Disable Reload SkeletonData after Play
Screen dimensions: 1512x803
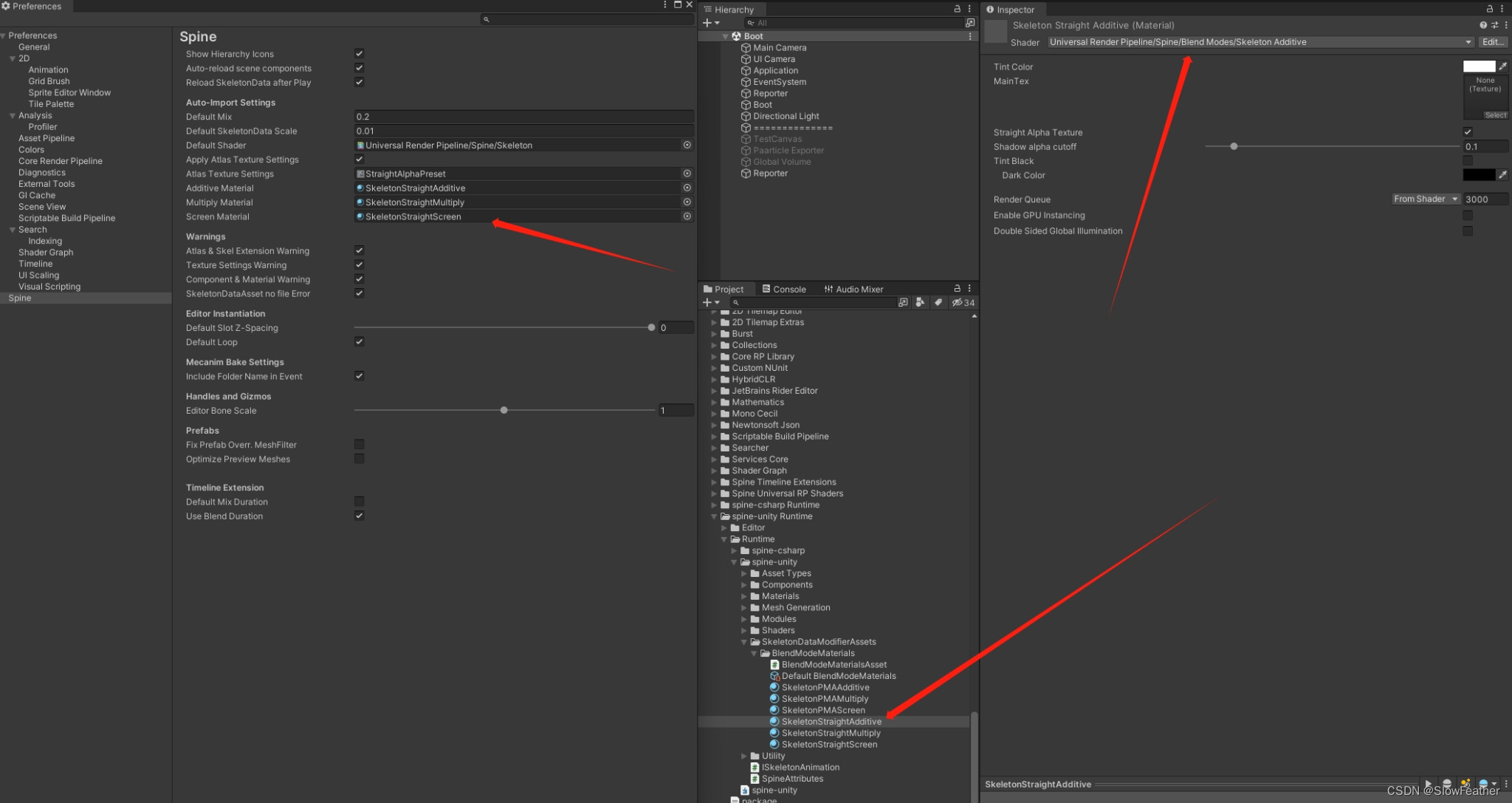[x=359, y=82]
